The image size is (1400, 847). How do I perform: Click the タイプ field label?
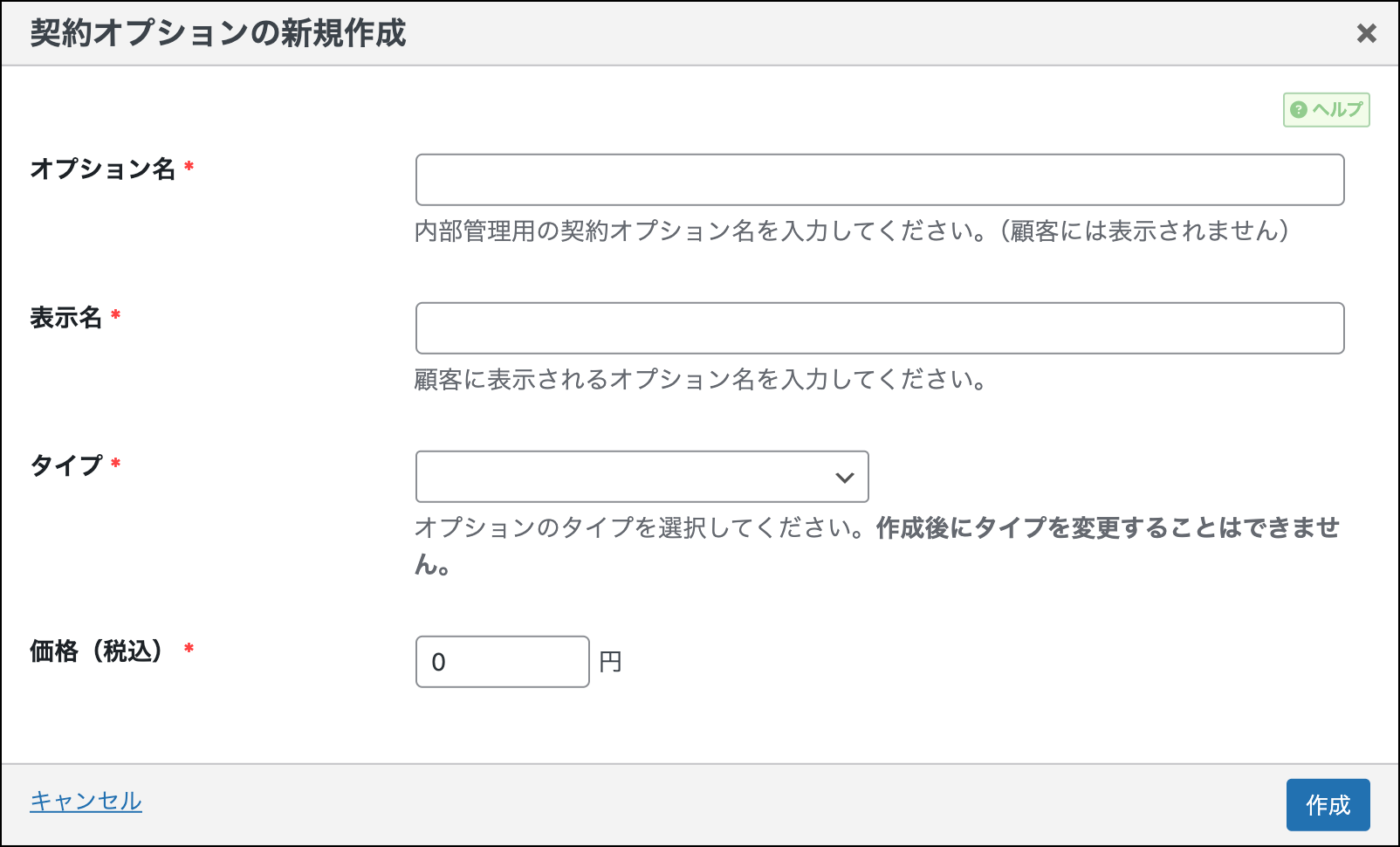66,465
